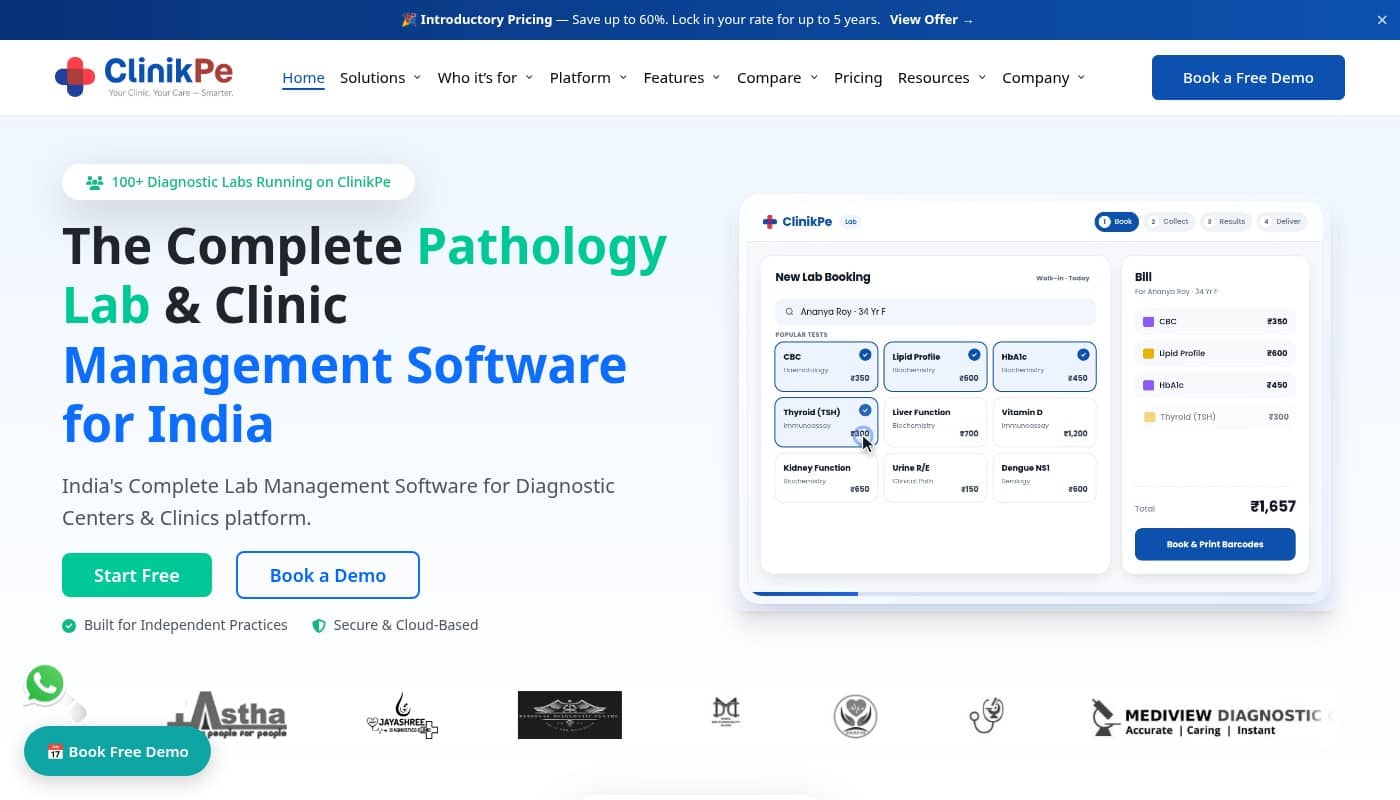The width and height of the screenshot is (1400, 800).
Task: Expand the Compare dropdown
Action: click(x=777, y=78)
